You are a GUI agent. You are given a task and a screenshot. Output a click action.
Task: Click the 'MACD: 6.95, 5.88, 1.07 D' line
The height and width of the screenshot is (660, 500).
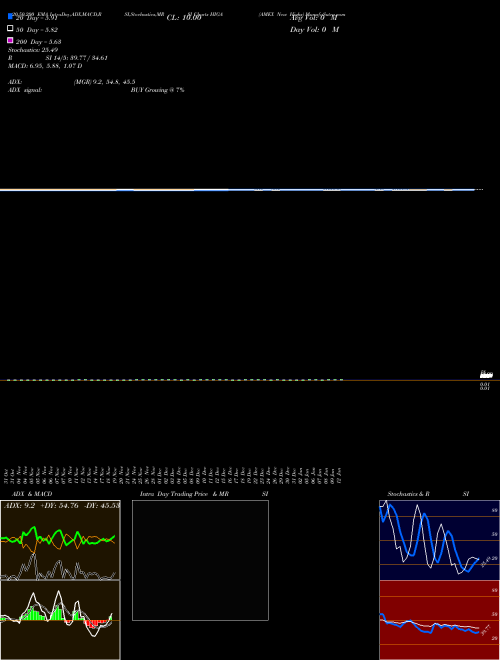point(45,66)
